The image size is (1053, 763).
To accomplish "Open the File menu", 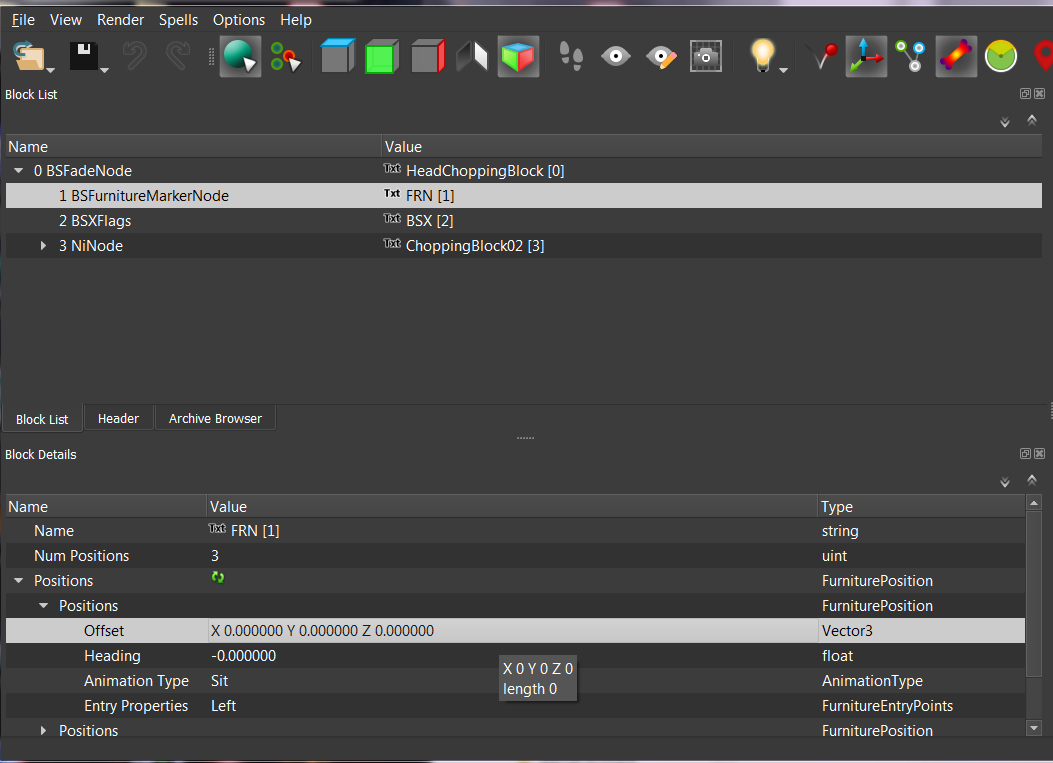I will [23, 20].
